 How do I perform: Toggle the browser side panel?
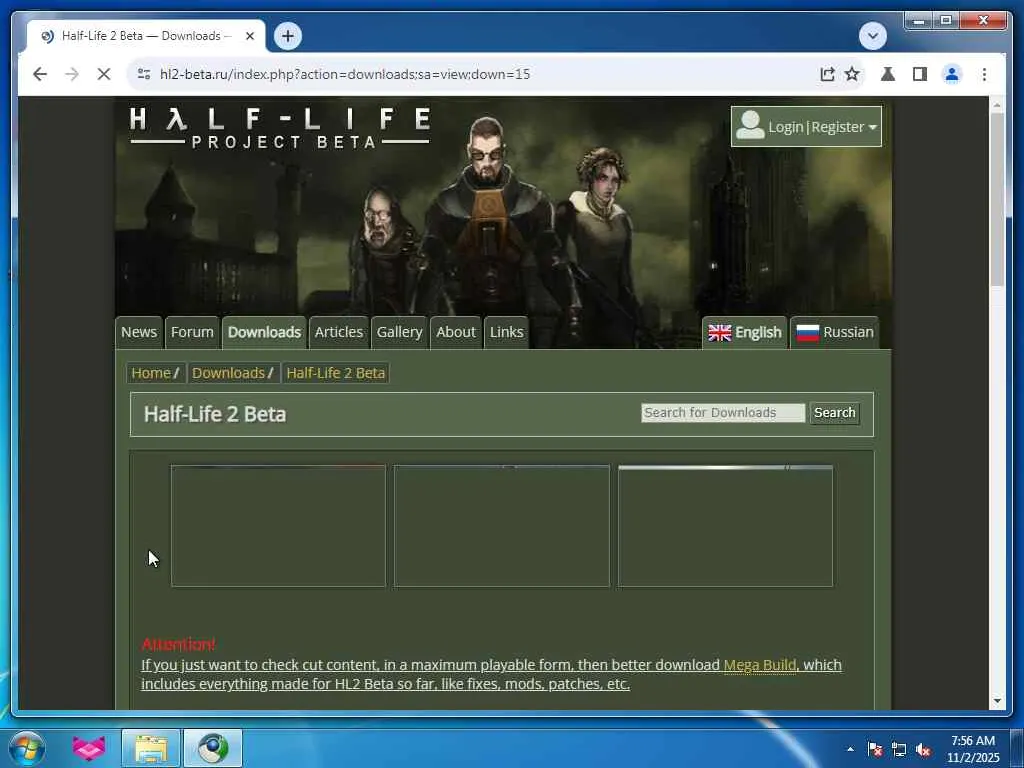point(920,74)
